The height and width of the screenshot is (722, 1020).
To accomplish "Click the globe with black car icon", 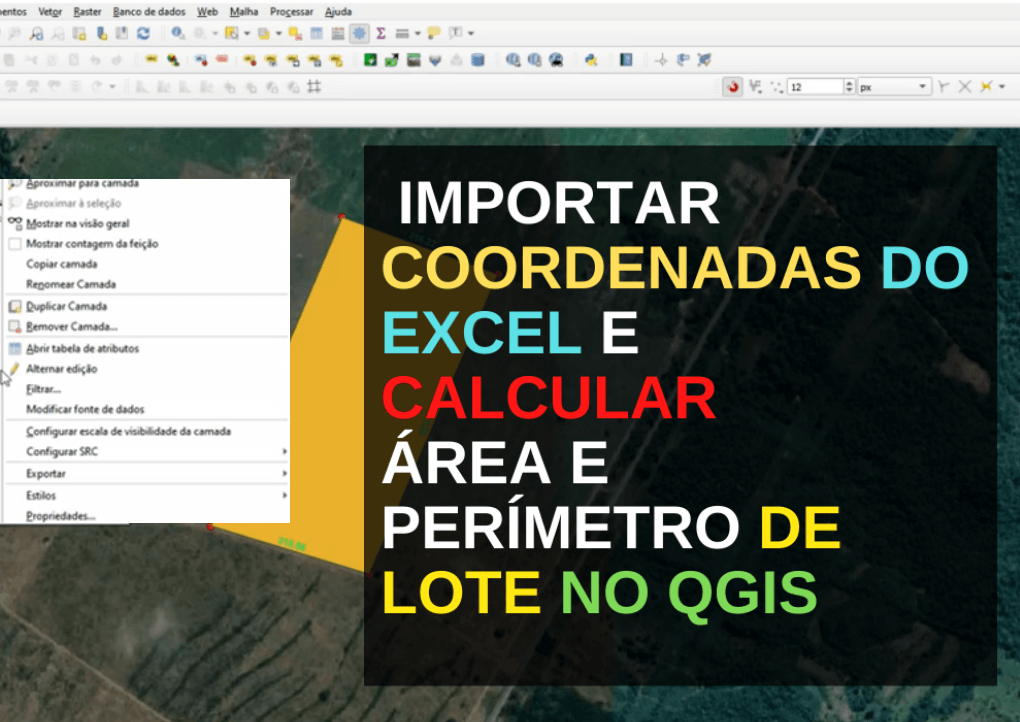I will point(556,60).
